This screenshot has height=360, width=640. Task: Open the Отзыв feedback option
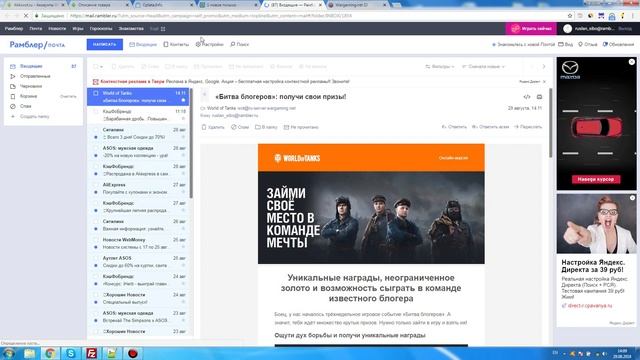[x=587, y=44]
